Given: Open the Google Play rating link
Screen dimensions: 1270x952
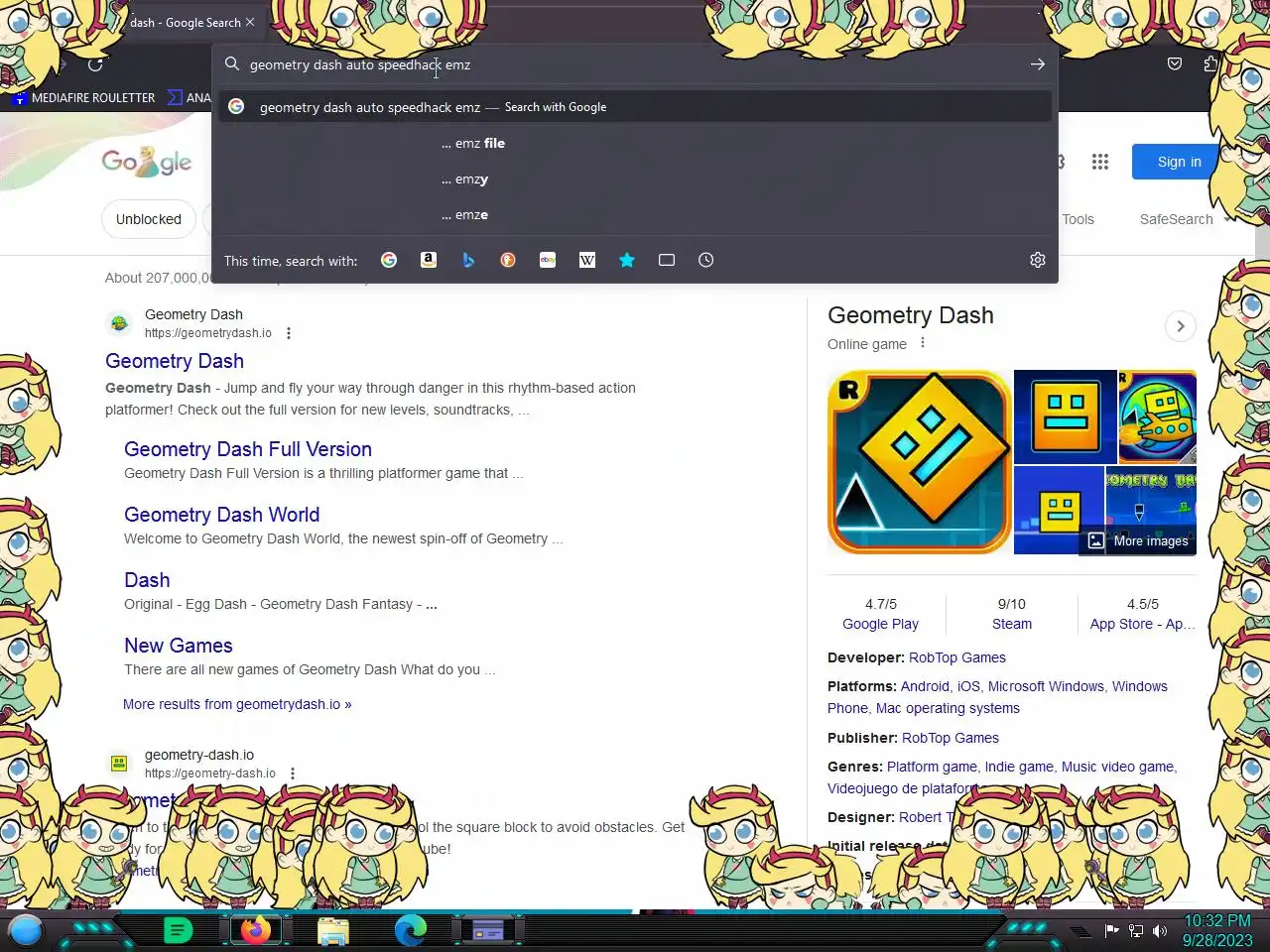Looking at the screenshot, I should 880,624.
